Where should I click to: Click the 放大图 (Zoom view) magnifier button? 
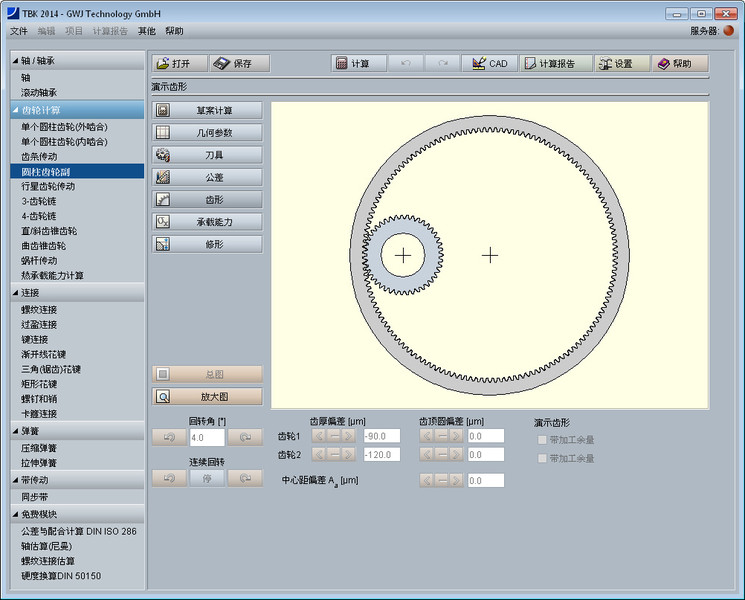tap(207, 396)
